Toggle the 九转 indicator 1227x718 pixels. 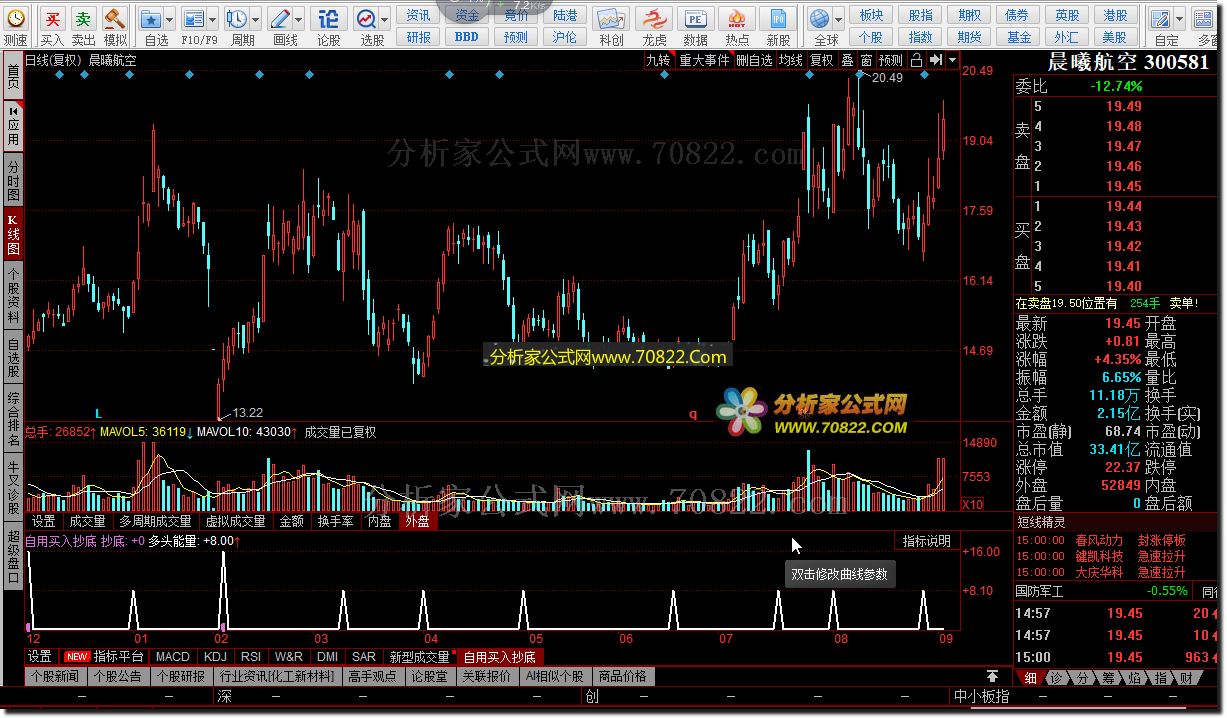coord(658,60)
